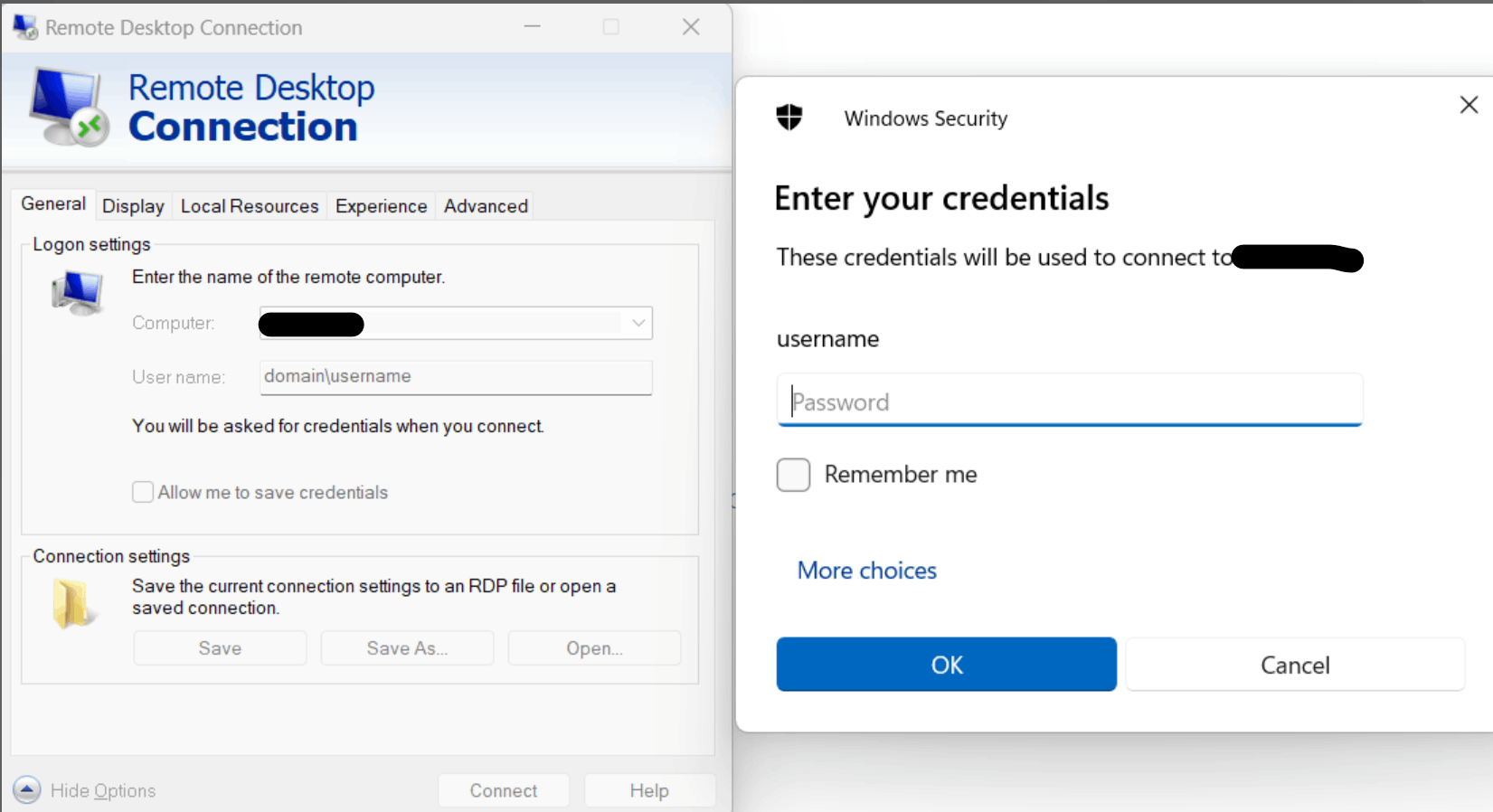Click the 'Windows Security' title text
Viewport: 1493px width, 812px height.
pos(926,118)
